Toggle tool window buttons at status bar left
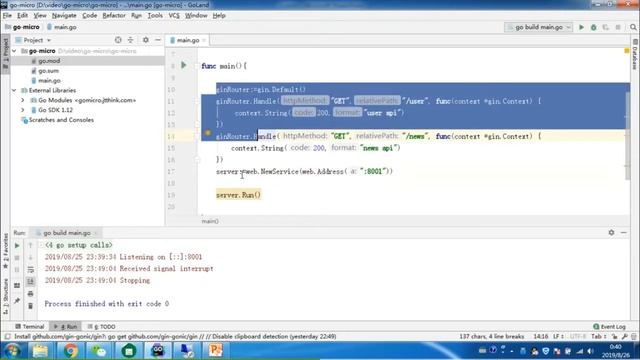The width and height of the screenshot is (640, 360). (7, 336)
